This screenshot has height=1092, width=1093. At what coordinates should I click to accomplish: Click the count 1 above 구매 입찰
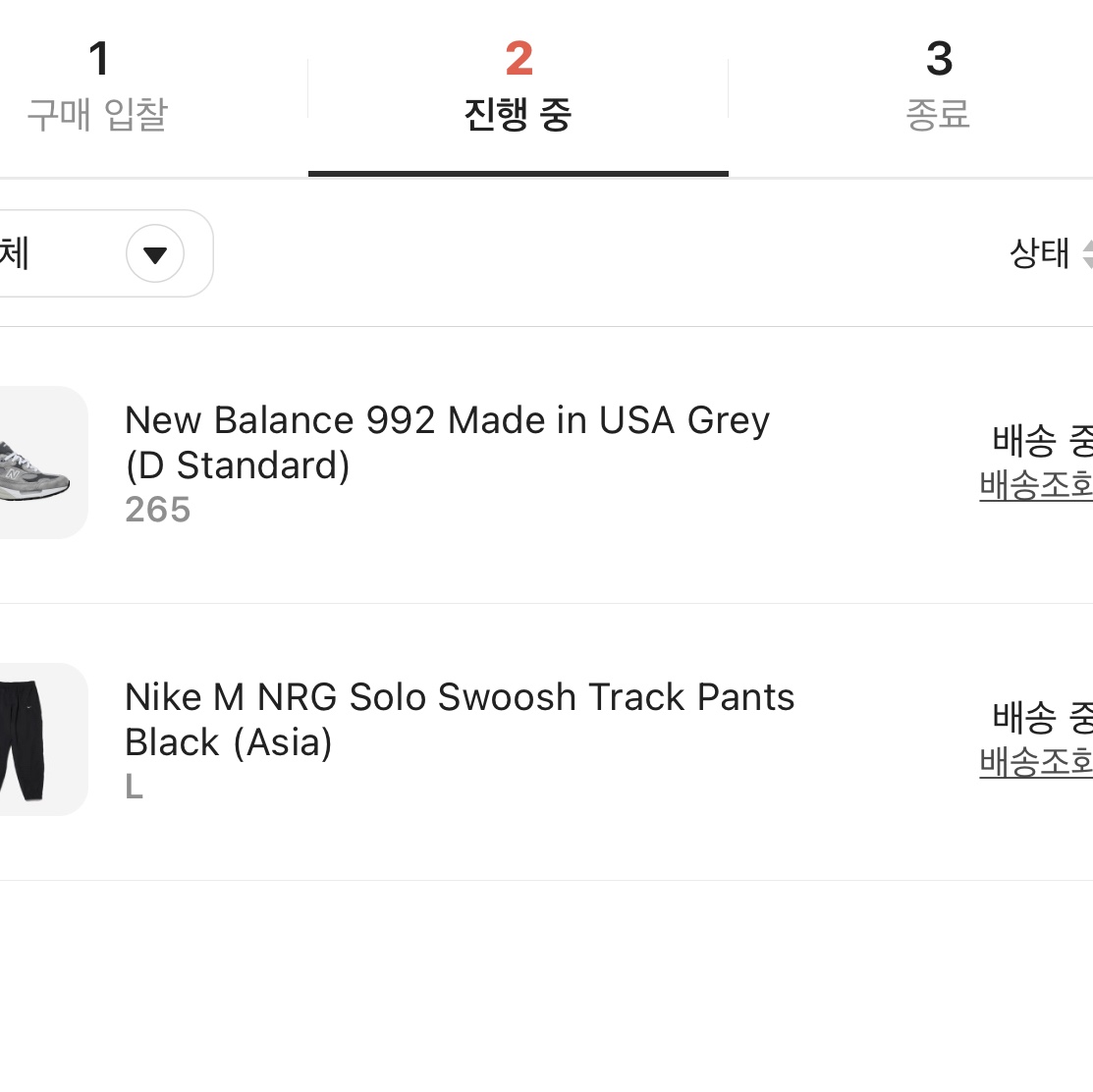coord(98,59)
